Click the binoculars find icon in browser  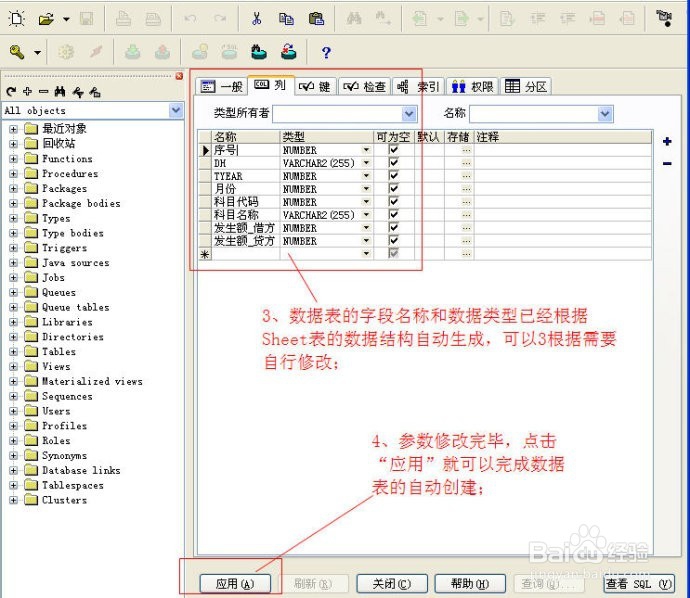[60, 92]
